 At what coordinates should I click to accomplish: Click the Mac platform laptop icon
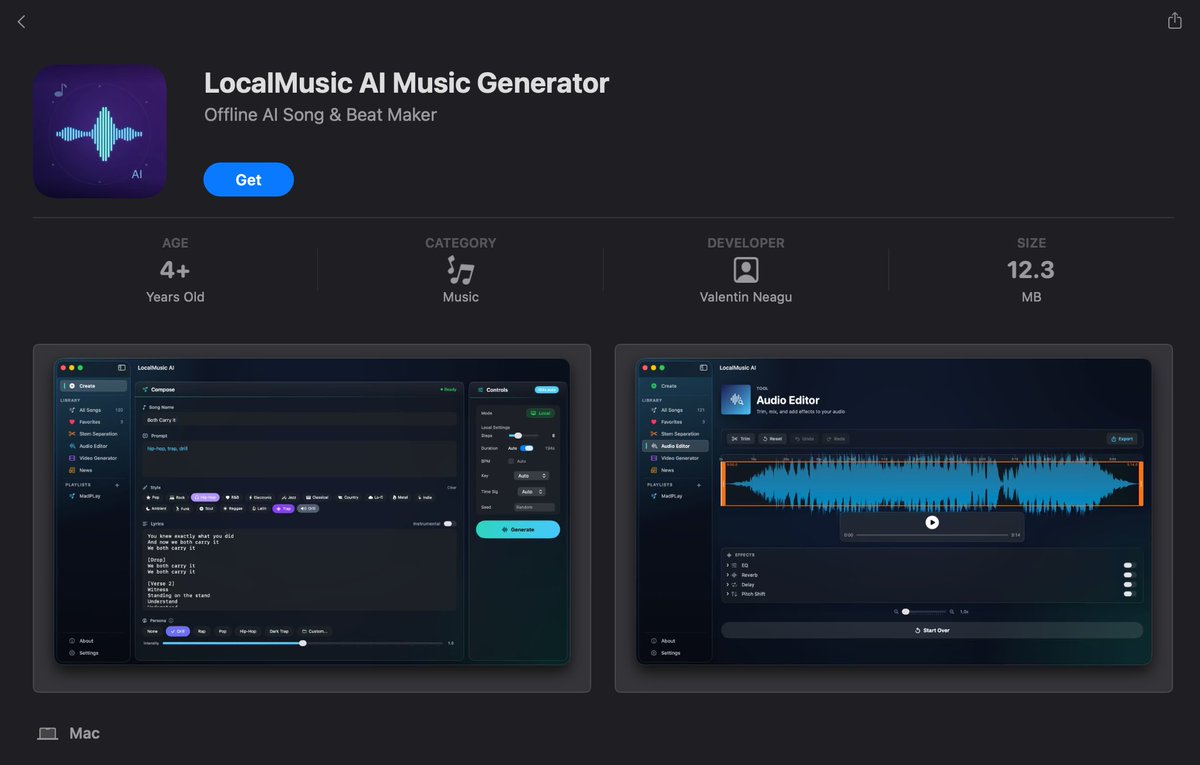click(47, 734)
